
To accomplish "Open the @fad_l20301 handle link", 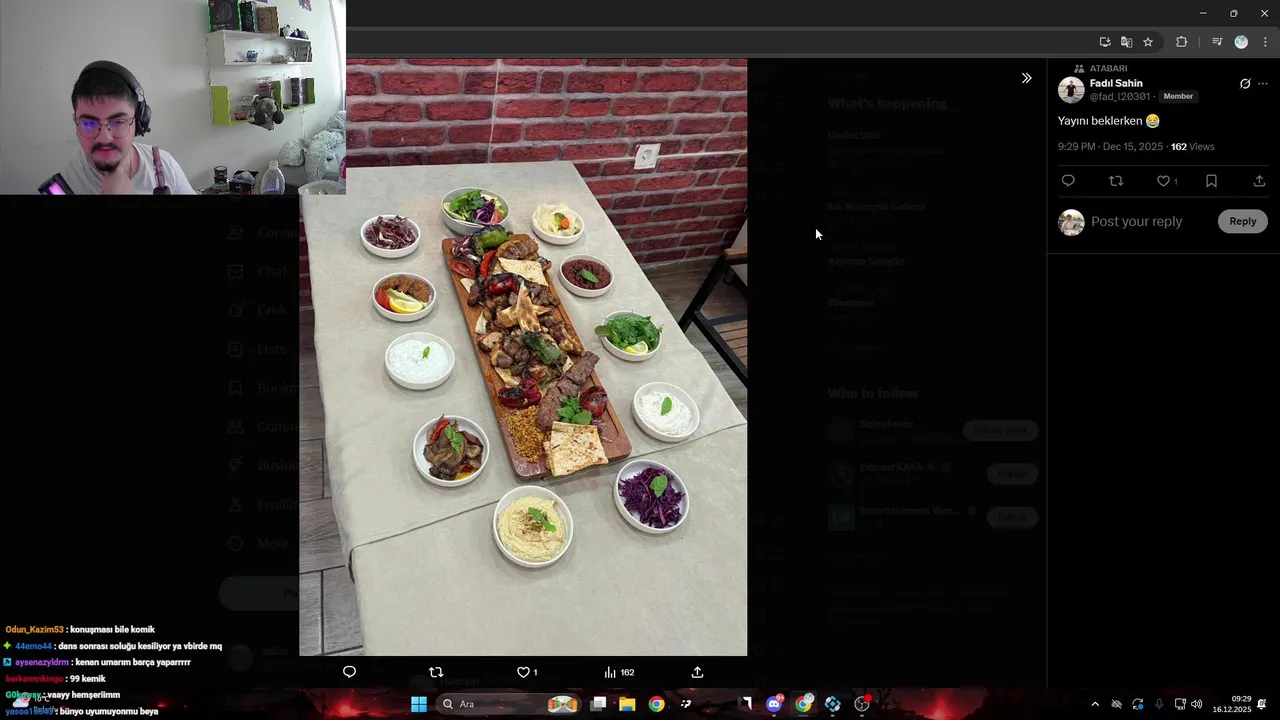I will 1120,97.
